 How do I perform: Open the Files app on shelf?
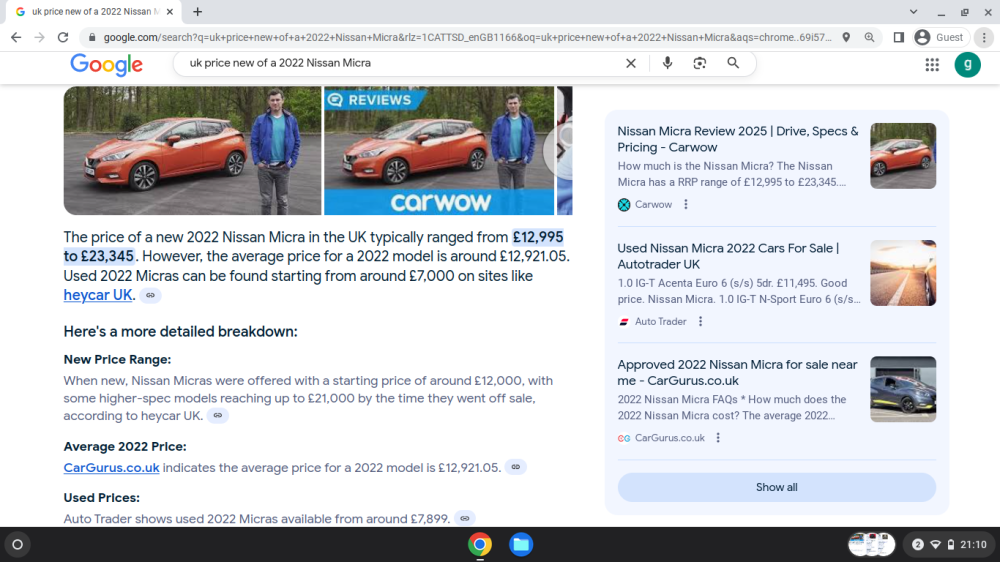pyautogui.click(x=521, y=545)
